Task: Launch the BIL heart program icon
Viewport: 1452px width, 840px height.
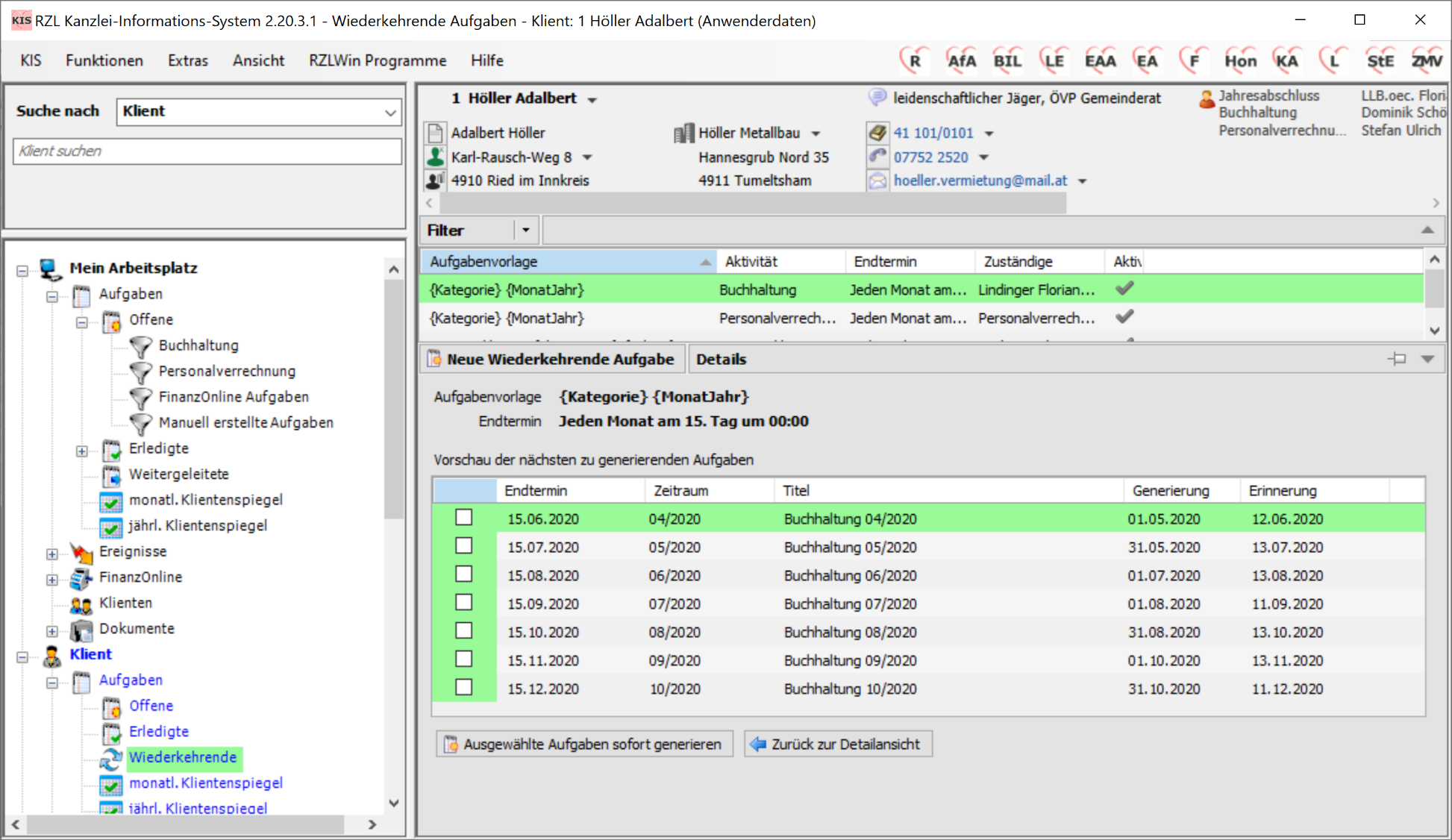Action: (1007, 60)
